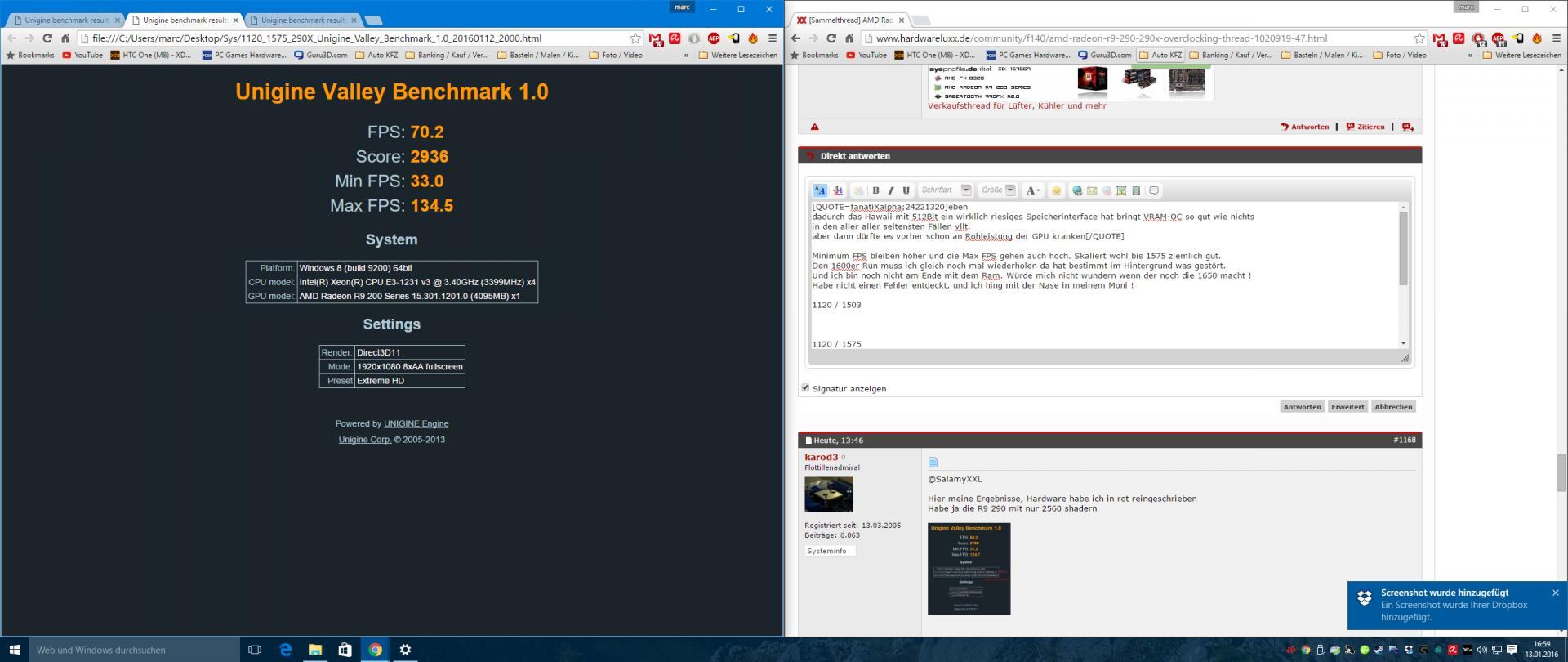Click the insert image icon in editor
The image size is (1568, 662).
pyautogui.click(x=1121, y=190)
